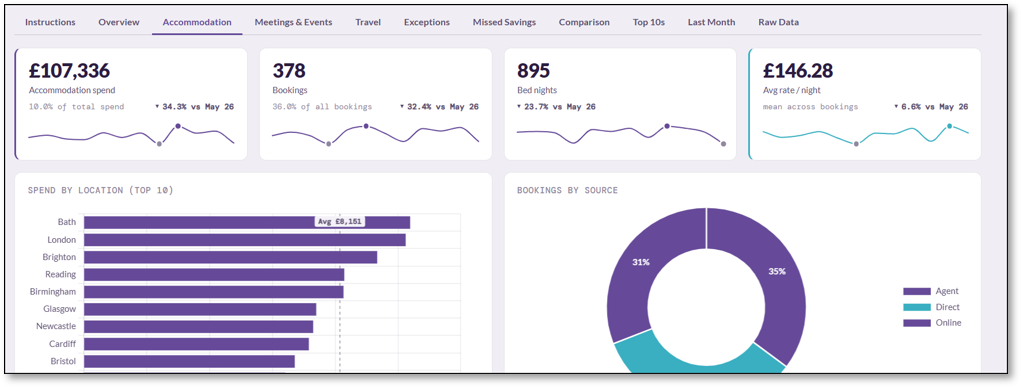Select the Bath bar in chart
1021x387 pixels.
point(247,222)
